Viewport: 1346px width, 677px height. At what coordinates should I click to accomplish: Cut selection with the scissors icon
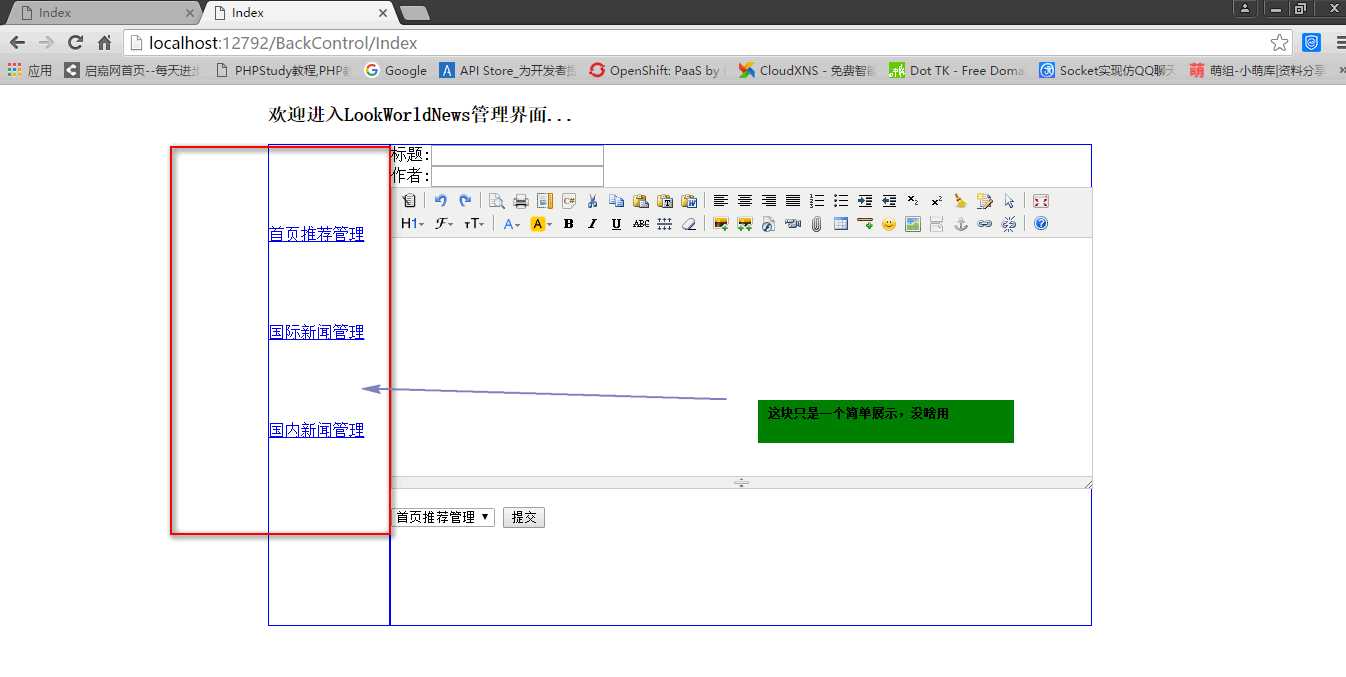pyautogui.click(x=593, y=201)
